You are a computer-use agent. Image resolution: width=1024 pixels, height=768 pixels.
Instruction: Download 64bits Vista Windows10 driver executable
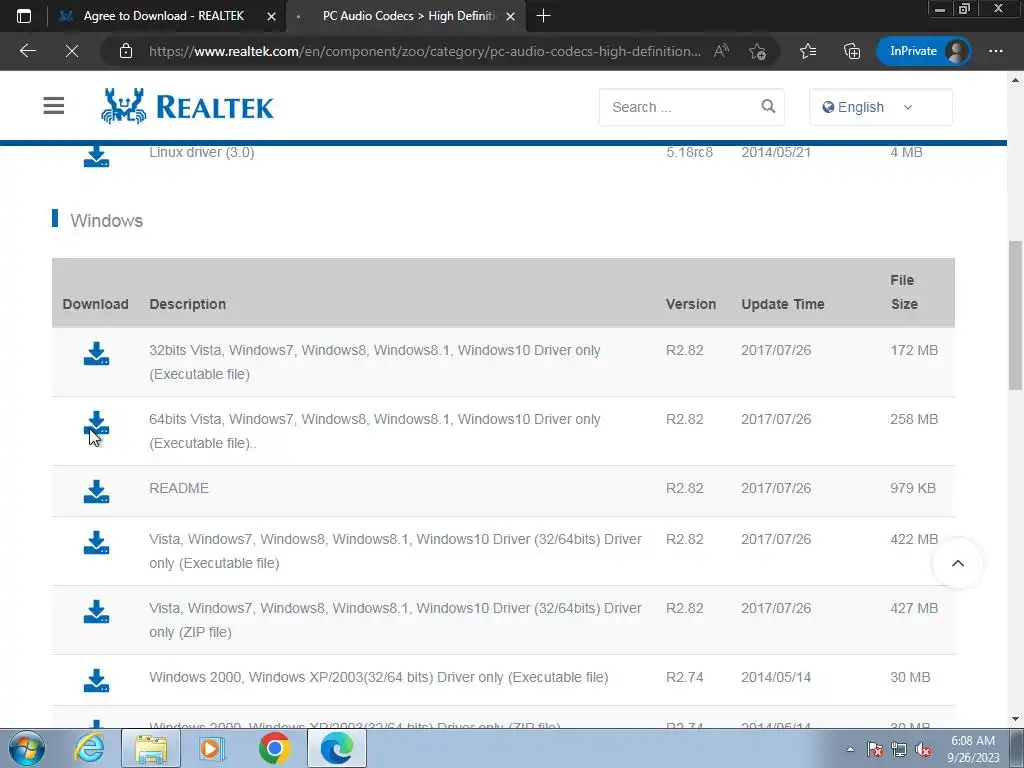(96, 423)
